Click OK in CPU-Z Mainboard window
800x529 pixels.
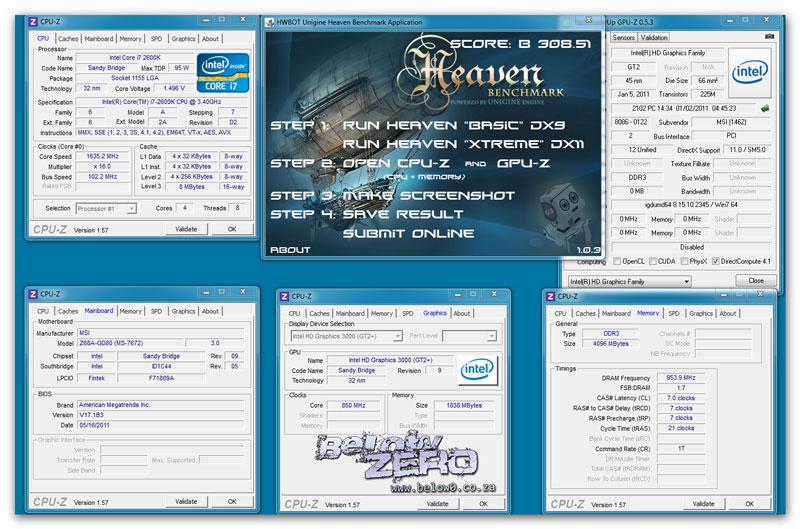tap(232, 502)
